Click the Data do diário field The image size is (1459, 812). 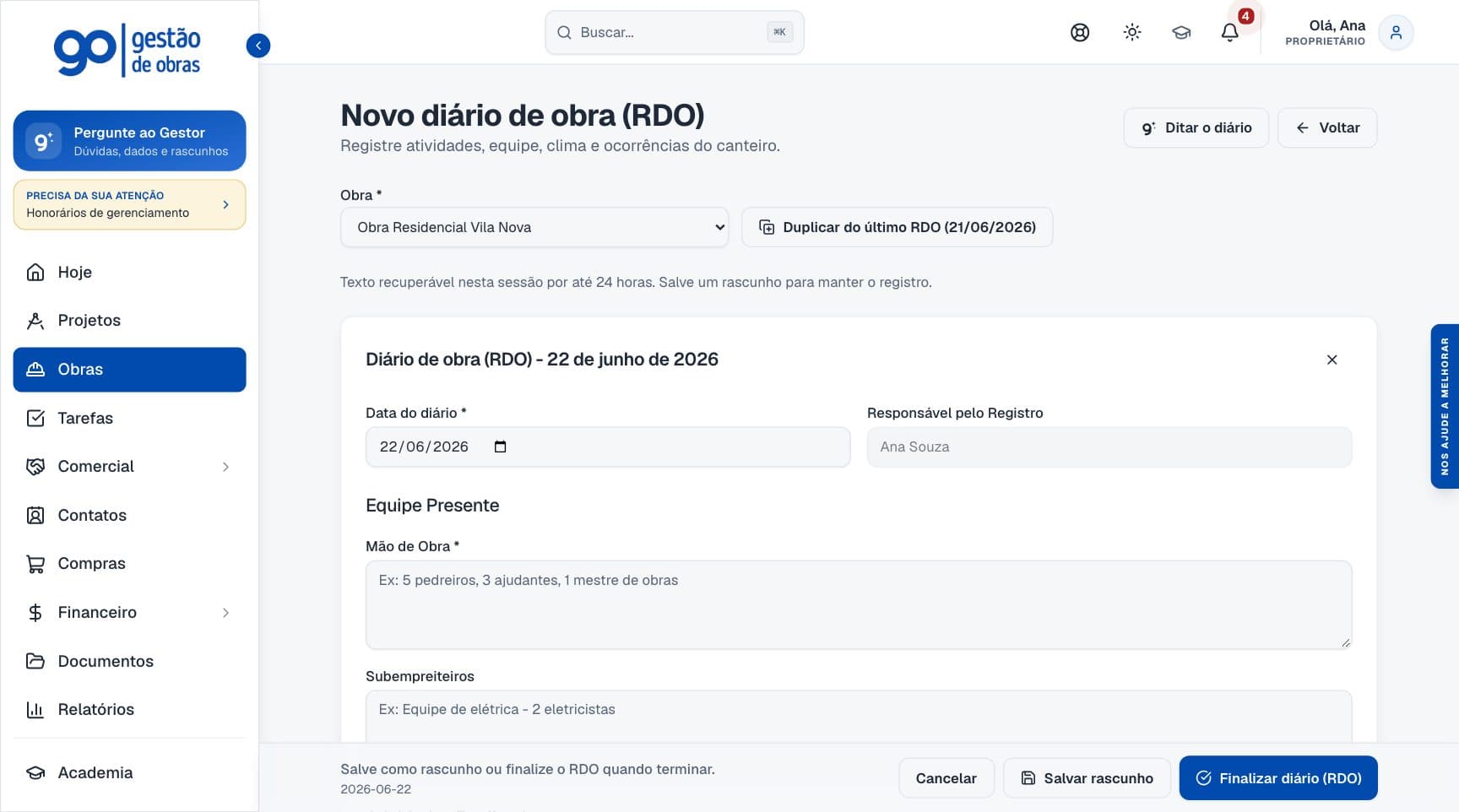click(x=607, y=447)
